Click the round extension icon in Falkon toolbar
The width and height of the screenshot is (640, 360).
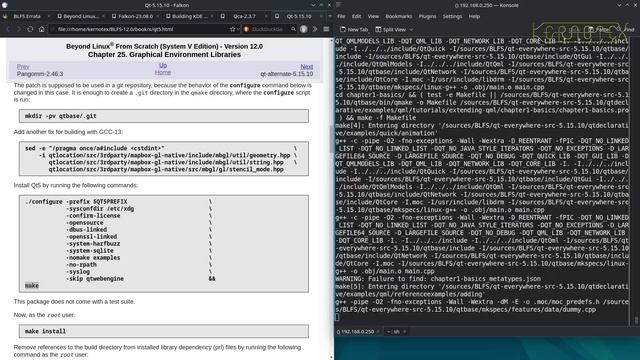coord(304,29)
